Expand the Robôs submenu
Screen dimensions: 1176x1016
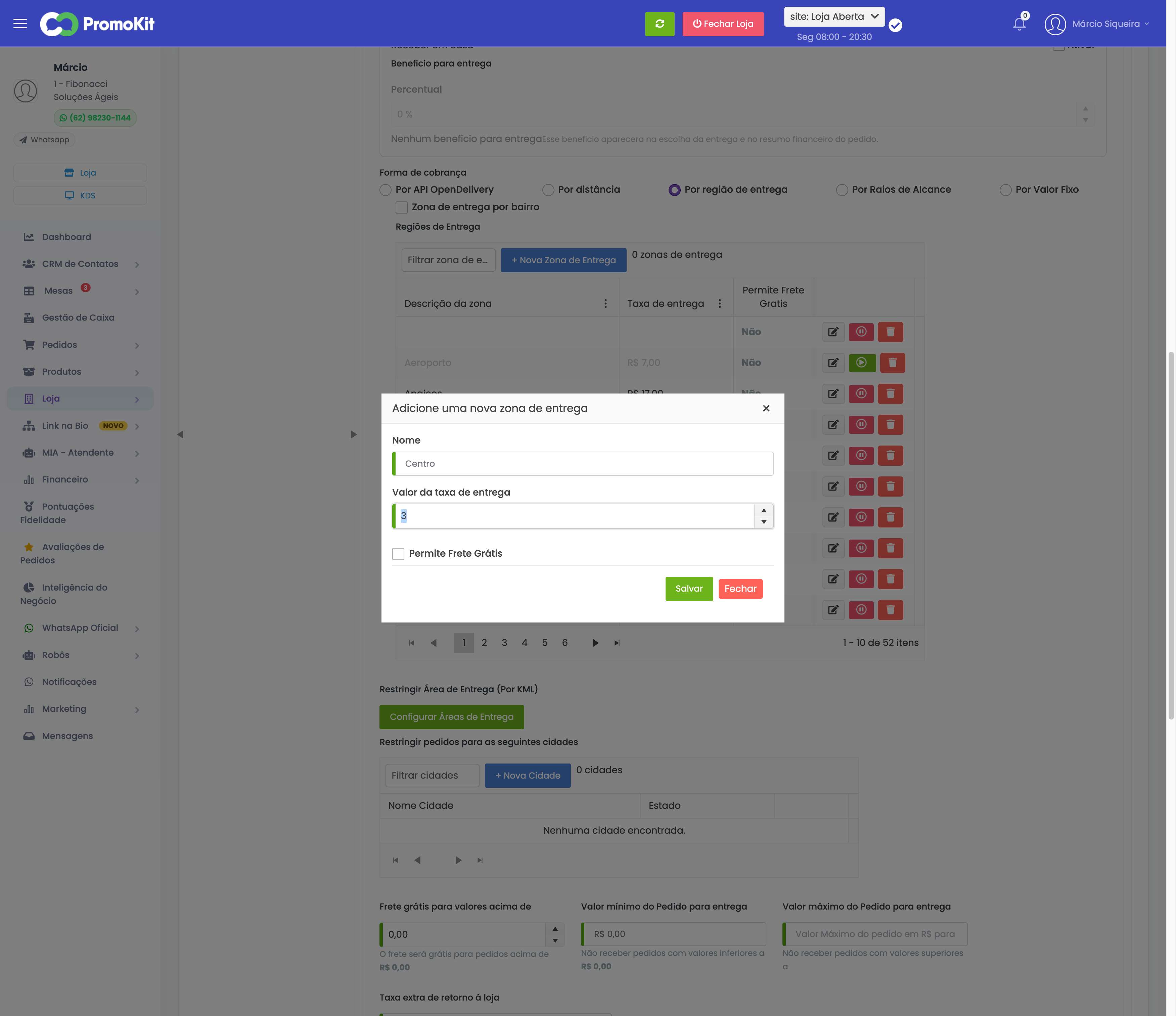point(137,656)
